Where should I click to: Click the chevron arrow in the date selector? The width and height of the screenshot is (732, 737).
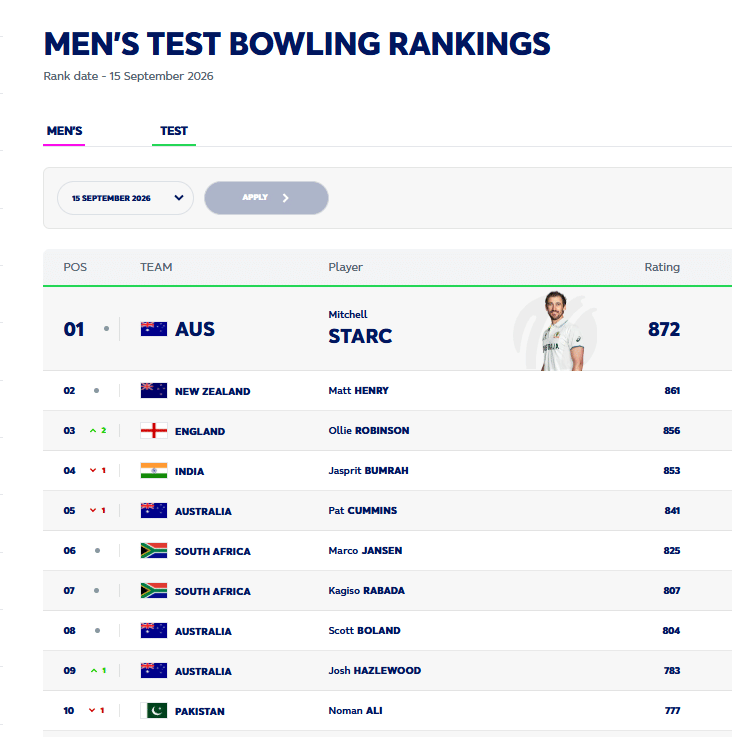pyautogui.click(x=179, y=198)
